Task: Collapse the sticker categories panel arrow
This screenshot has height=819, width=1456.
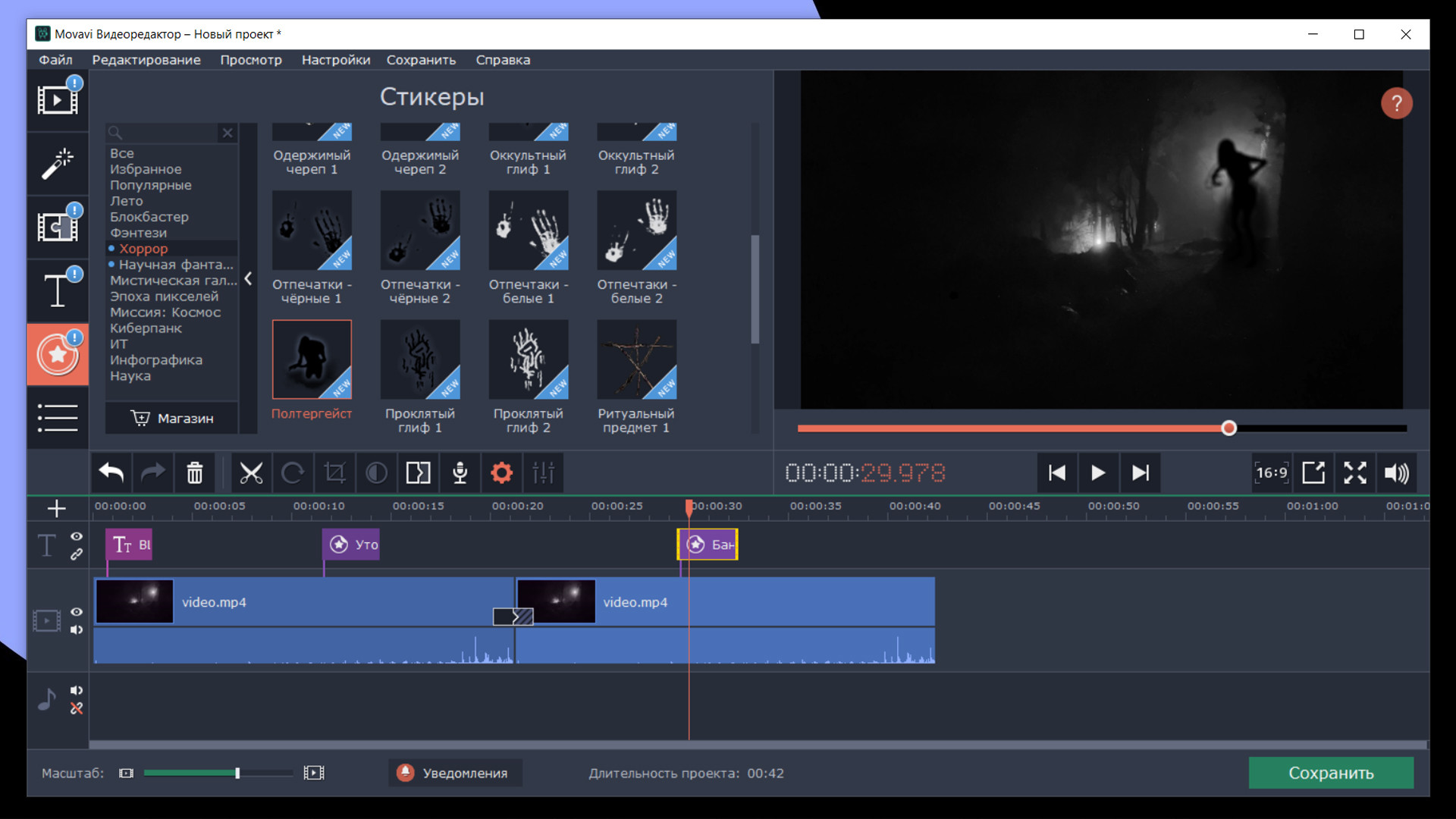Action: (x=248, y=279)
